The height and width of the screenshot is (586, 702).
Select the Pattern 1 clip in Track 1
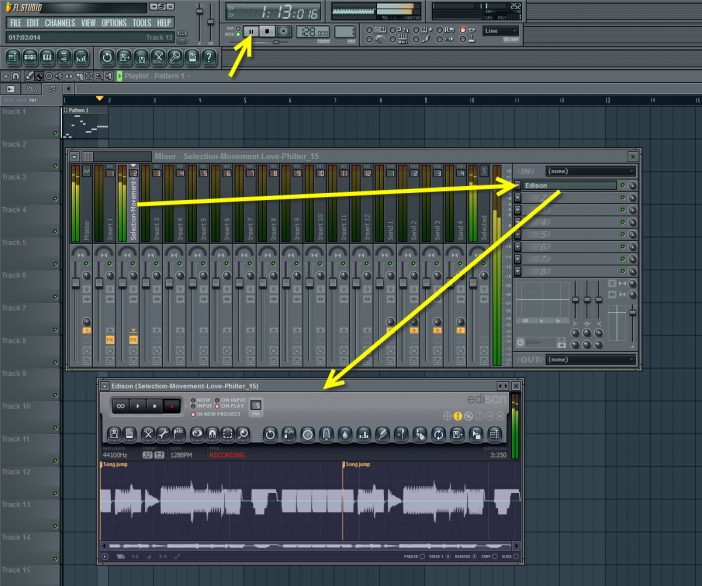tap(85, 122)
